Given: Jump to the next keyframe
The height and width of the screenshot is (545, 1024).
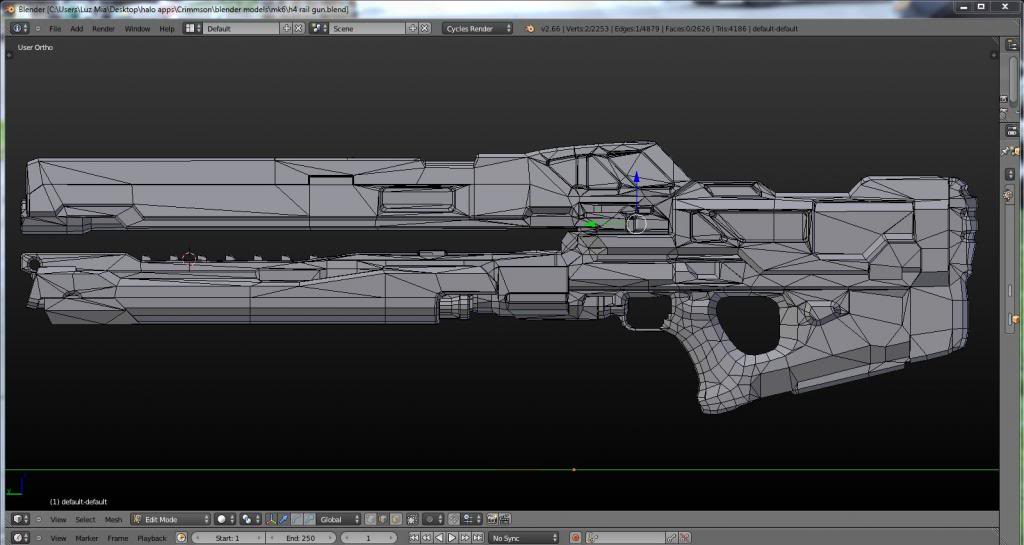Looking at the screenshot, I should [465, 538].
